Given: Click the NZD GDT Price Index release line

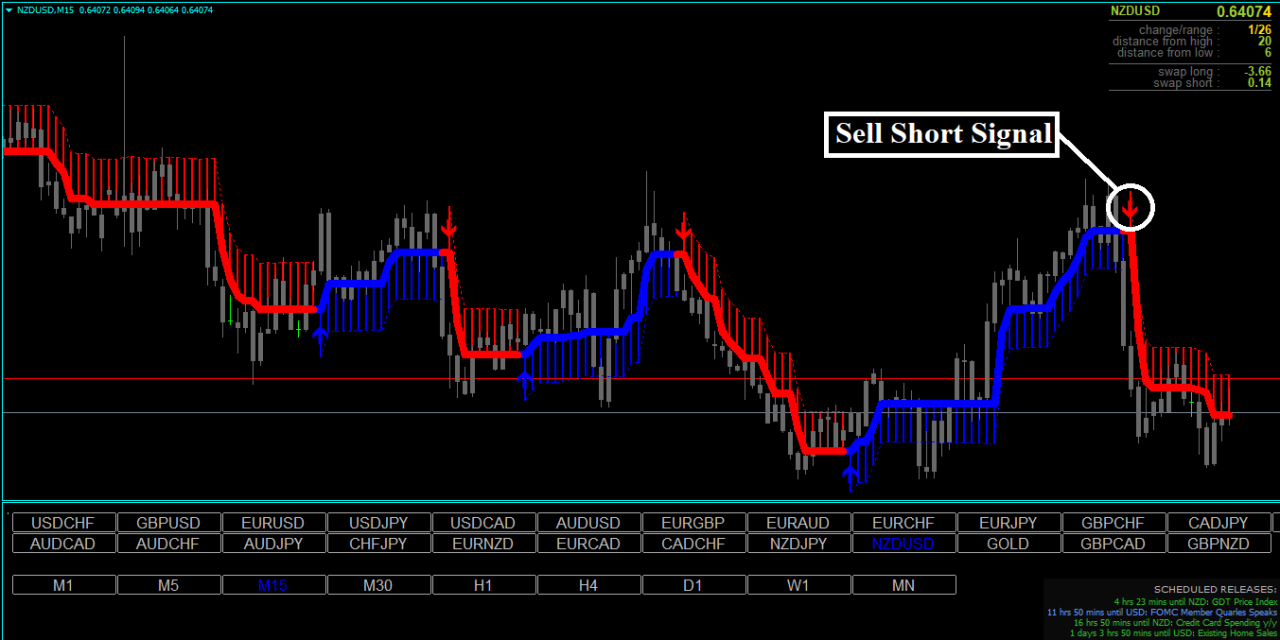Looking at the screenshot, I should click(x=1196, y=601).
